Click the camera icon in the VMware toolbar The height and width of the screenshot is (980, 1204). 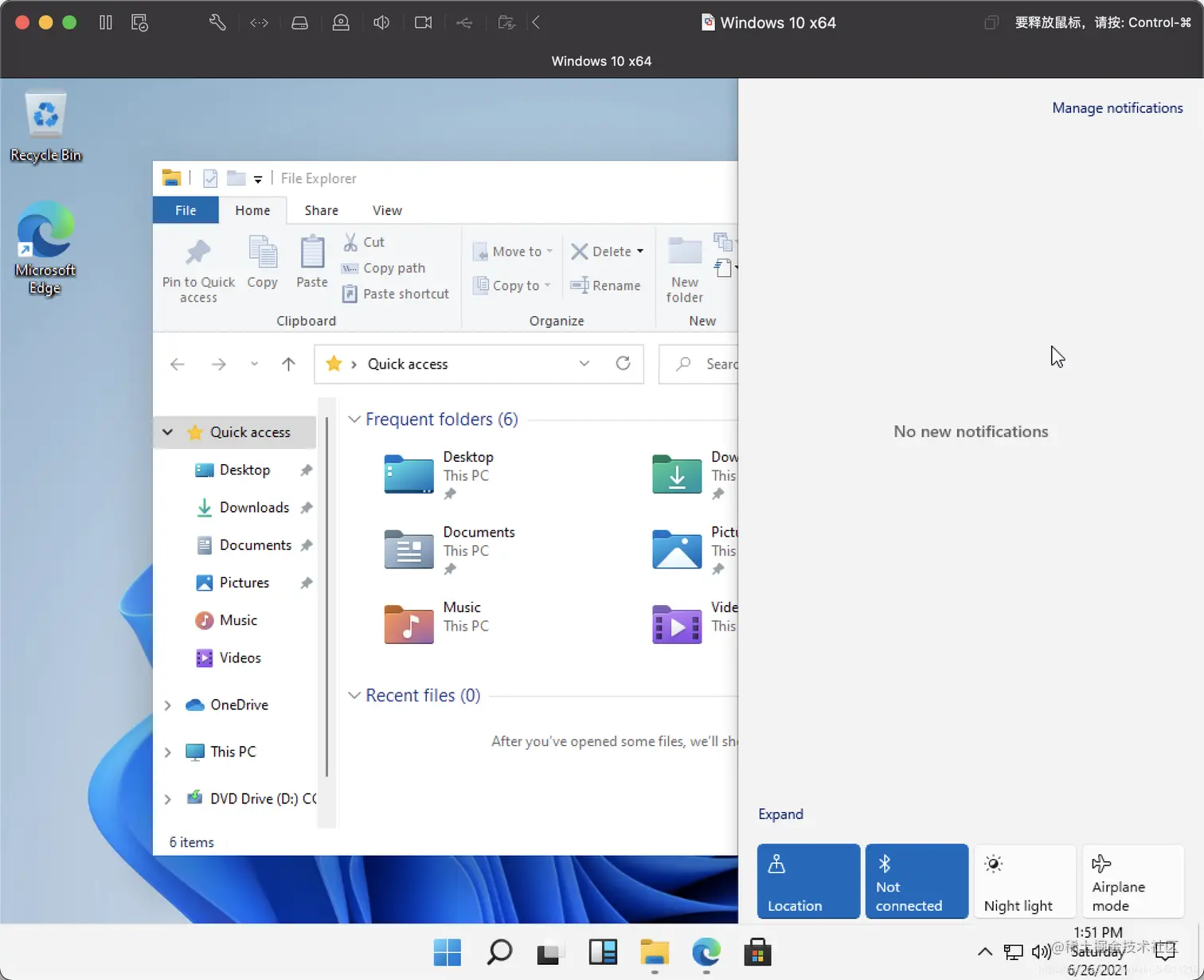(423, 22)
